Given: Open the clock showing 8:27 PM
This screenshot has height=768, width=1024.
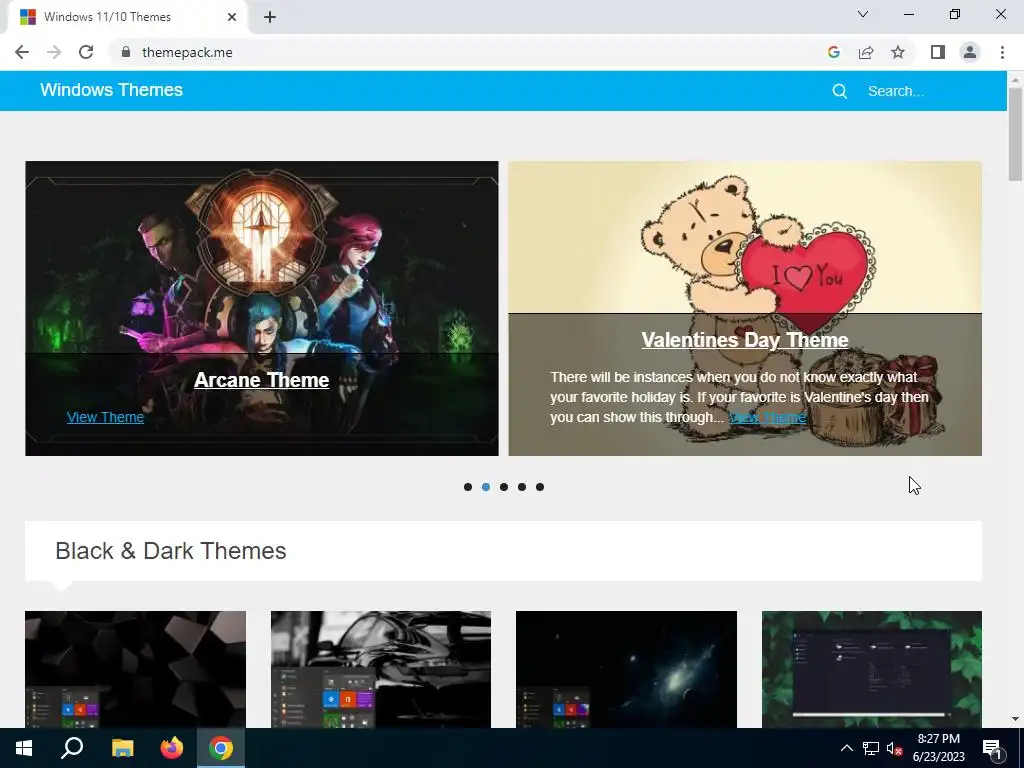Looking at the screenshot, I should (x=938, y=748).
